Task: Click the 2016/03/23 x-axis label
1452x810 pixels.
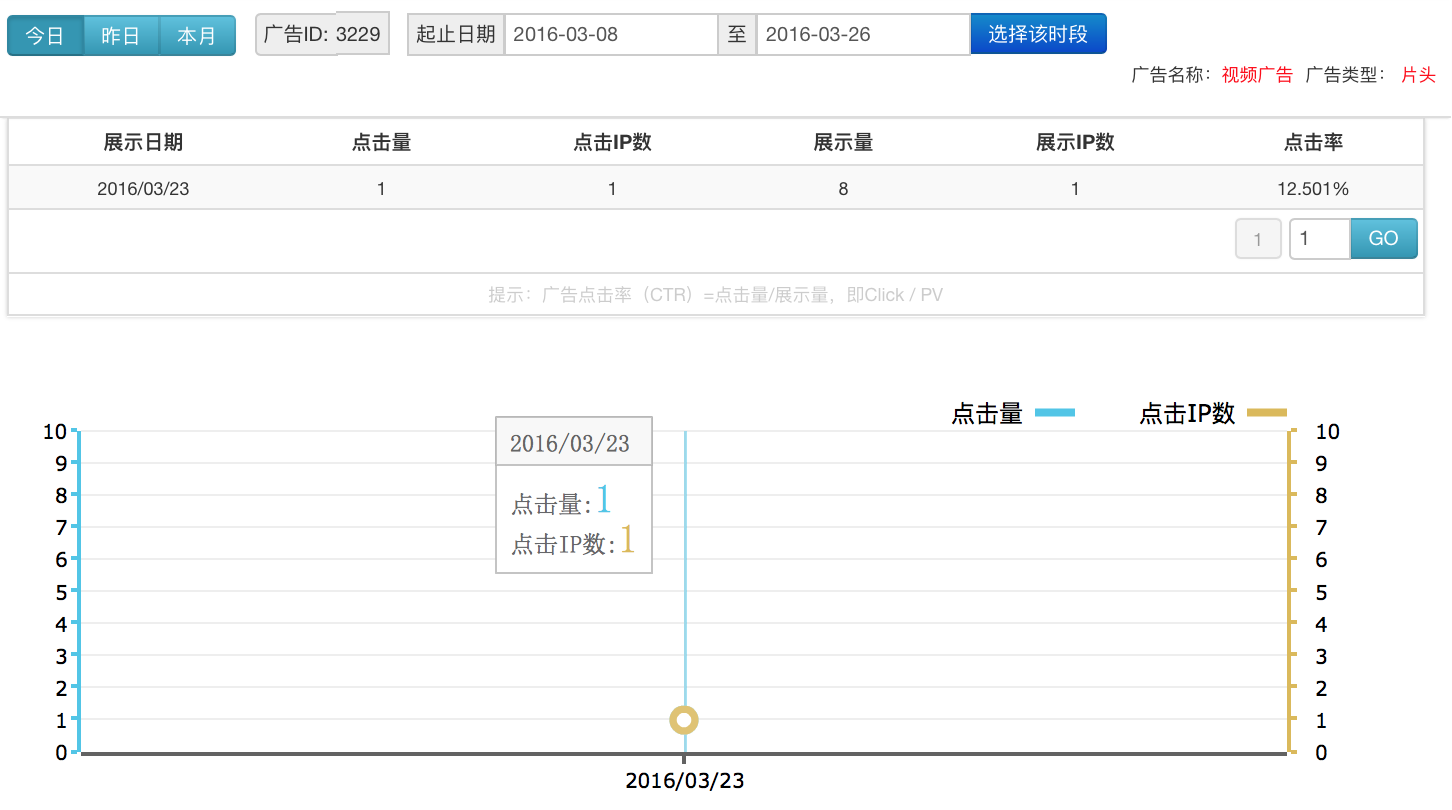Action: [x=685, y=781]
